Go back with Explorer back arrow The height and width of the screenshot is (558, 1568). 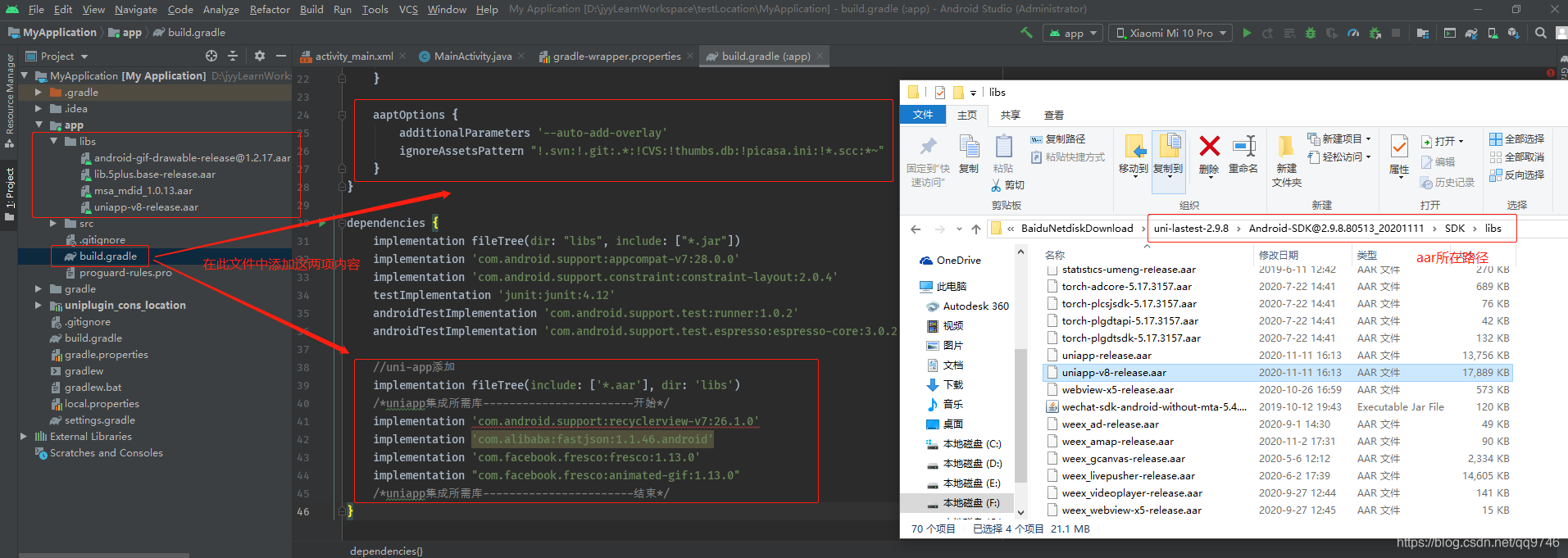pyautogui.click(x=916, y=229)
